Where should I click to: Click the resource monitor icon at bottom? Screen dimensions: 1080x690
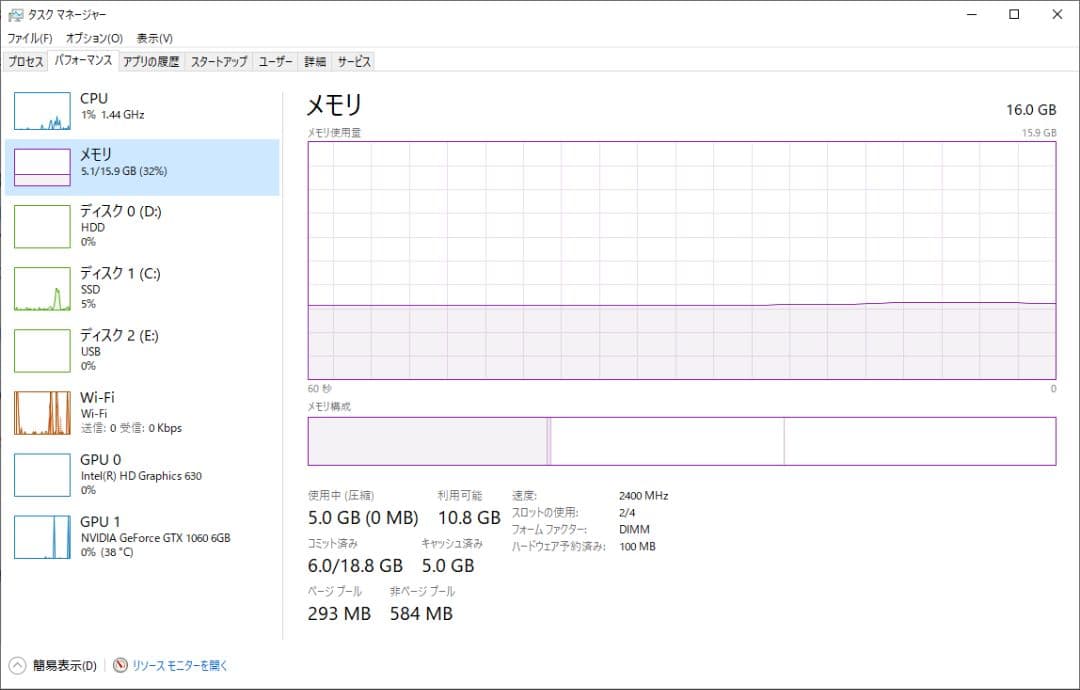(x=121, y=665)
